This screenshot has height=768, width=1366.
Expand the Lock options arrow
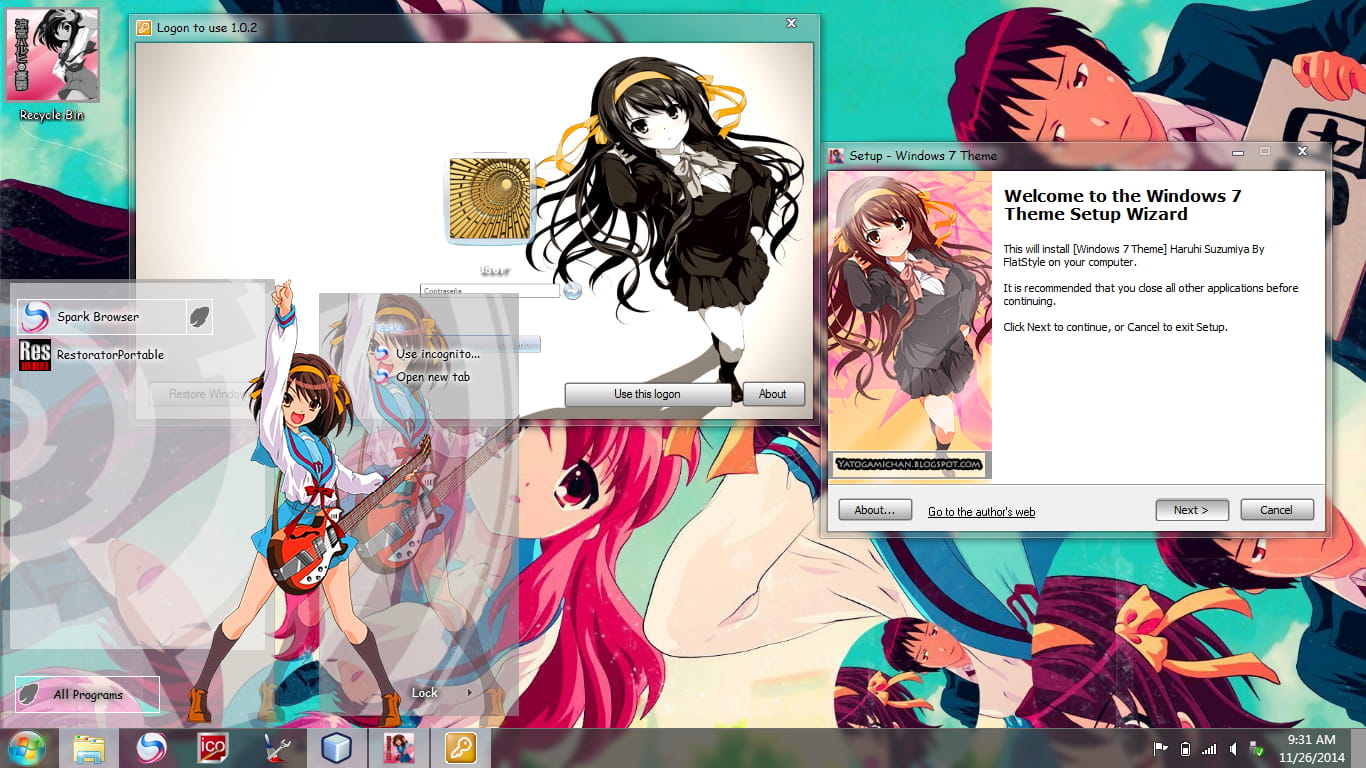pos(470,693)
